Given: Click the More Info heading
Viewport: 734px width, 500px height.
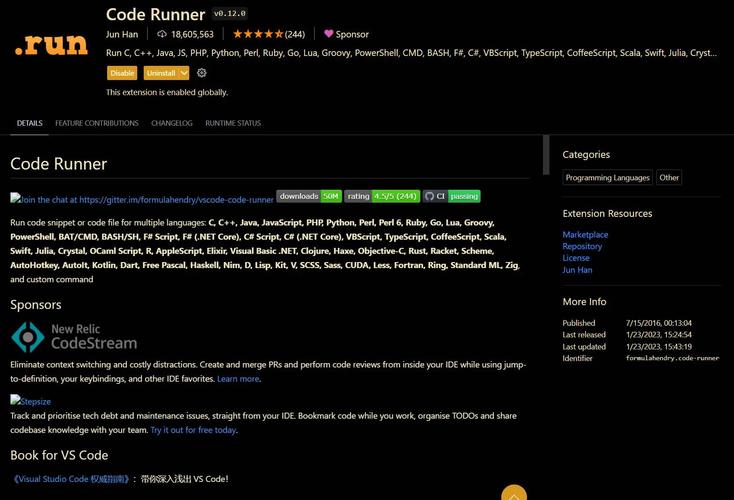Looking at the screenshot, I should (584, 302).
